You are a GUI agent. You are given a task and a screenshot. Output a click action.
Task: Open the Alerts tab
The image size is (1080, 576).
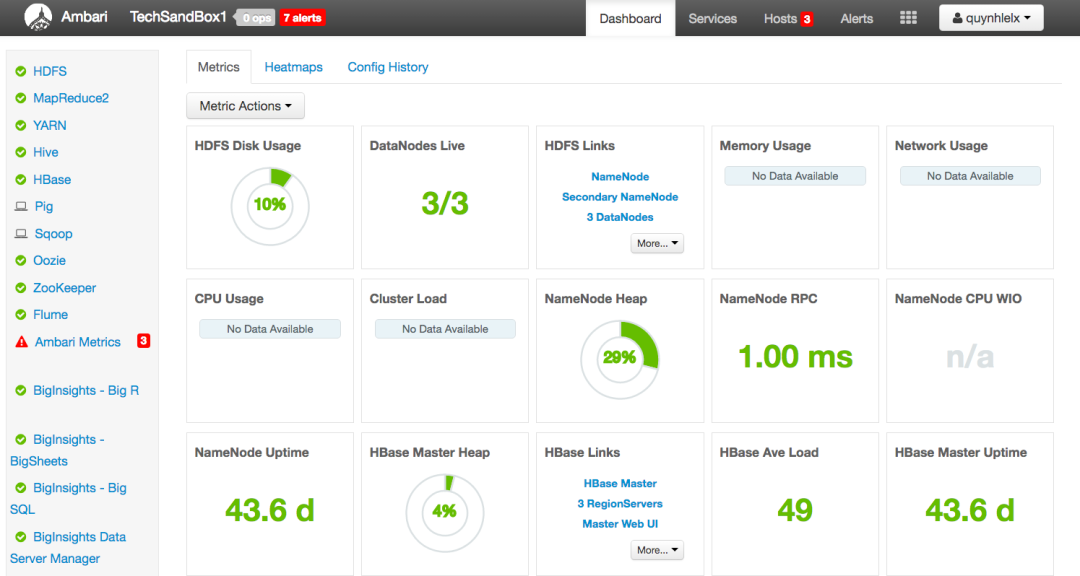click(x=856, y=19)
